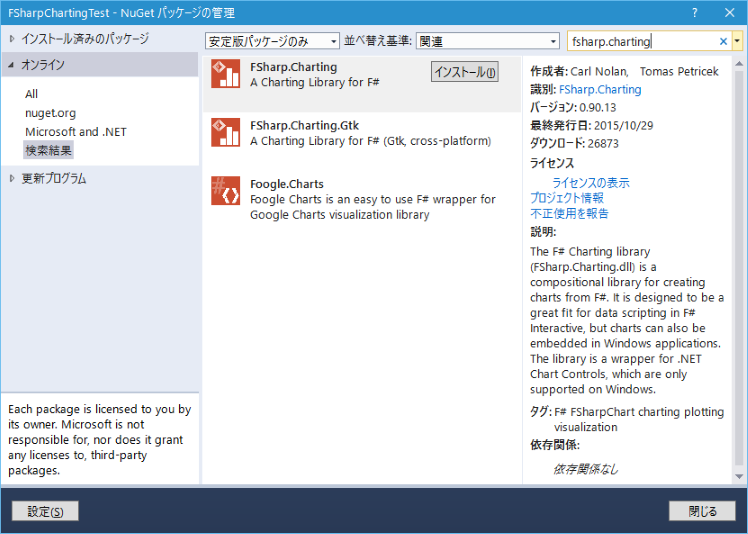The height and width of the screenshot is (534, 748).
Task: Click the dialog title bar text
Action: coord(122,13)
